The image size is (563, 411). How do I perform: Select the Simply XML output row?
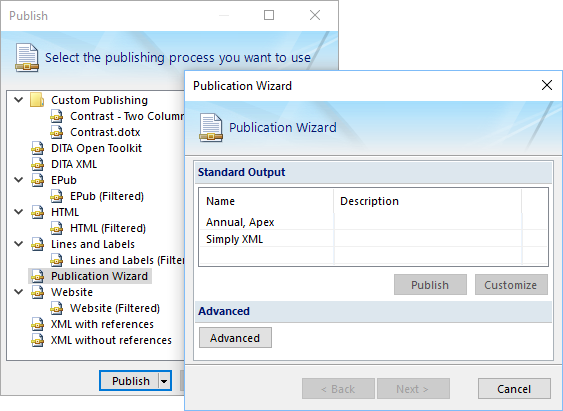[x=373, y=239]
